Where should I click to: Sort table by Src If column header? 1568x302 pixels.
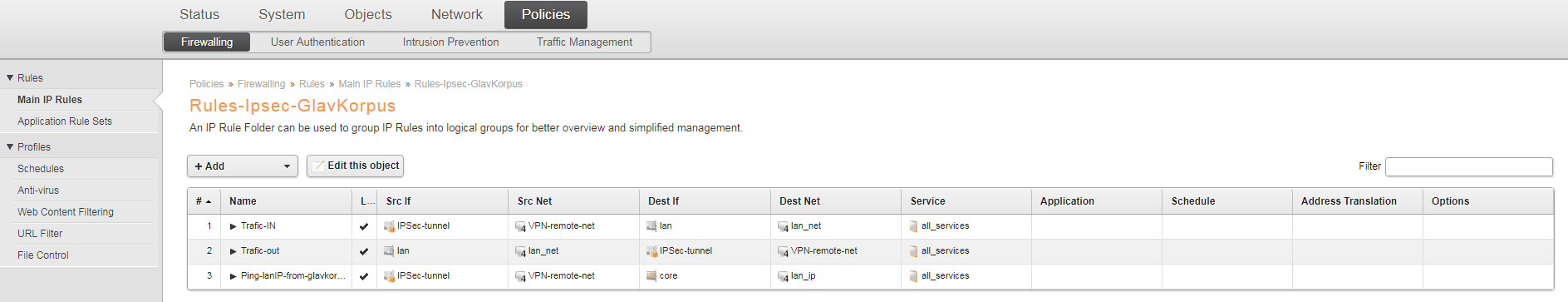[x=443, y=201]
